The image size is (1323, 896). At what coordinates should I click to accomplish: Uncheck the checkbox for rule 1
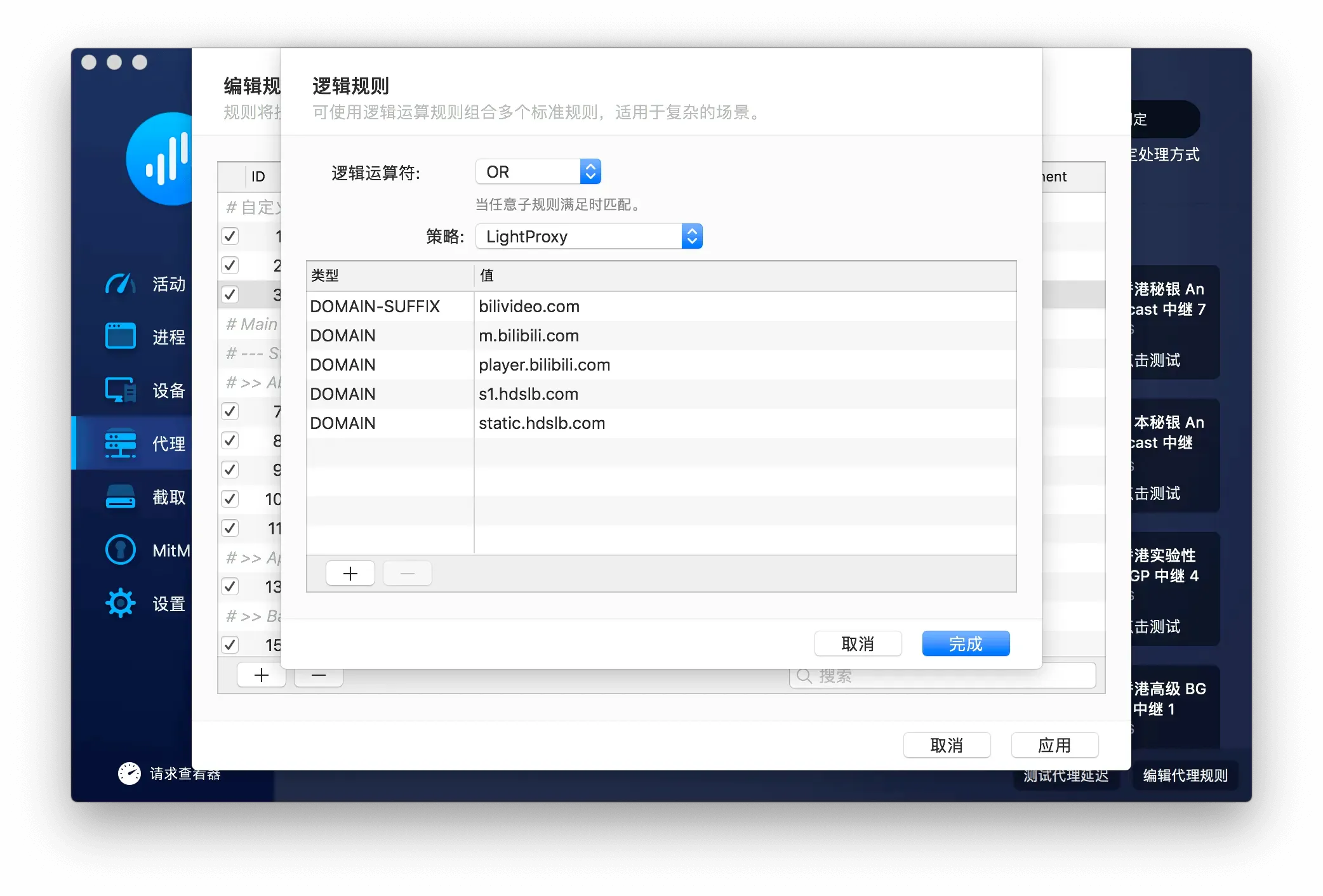point(230,236)
